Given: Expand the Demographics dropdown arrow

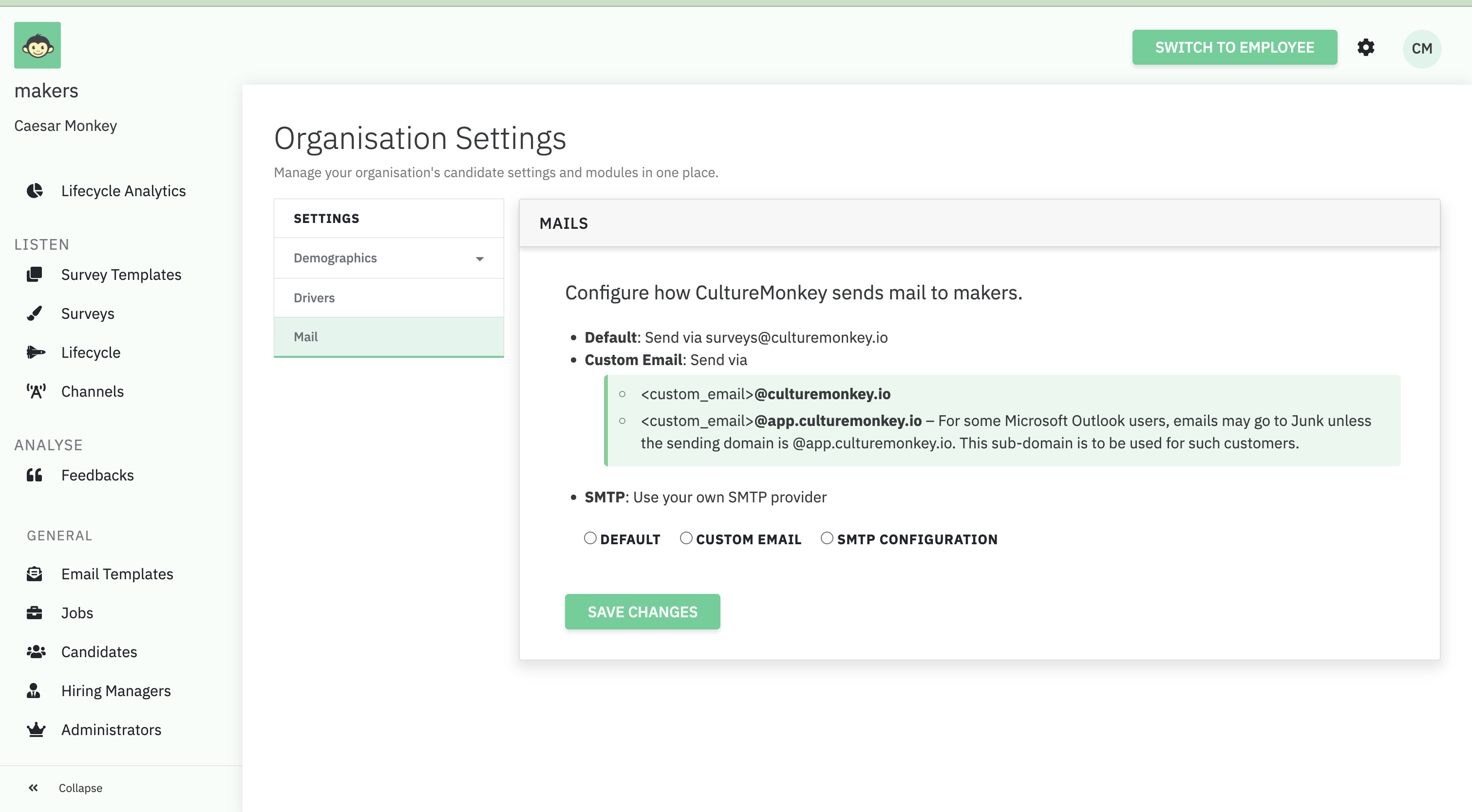Looking at the screenshot, I should 479,258.
